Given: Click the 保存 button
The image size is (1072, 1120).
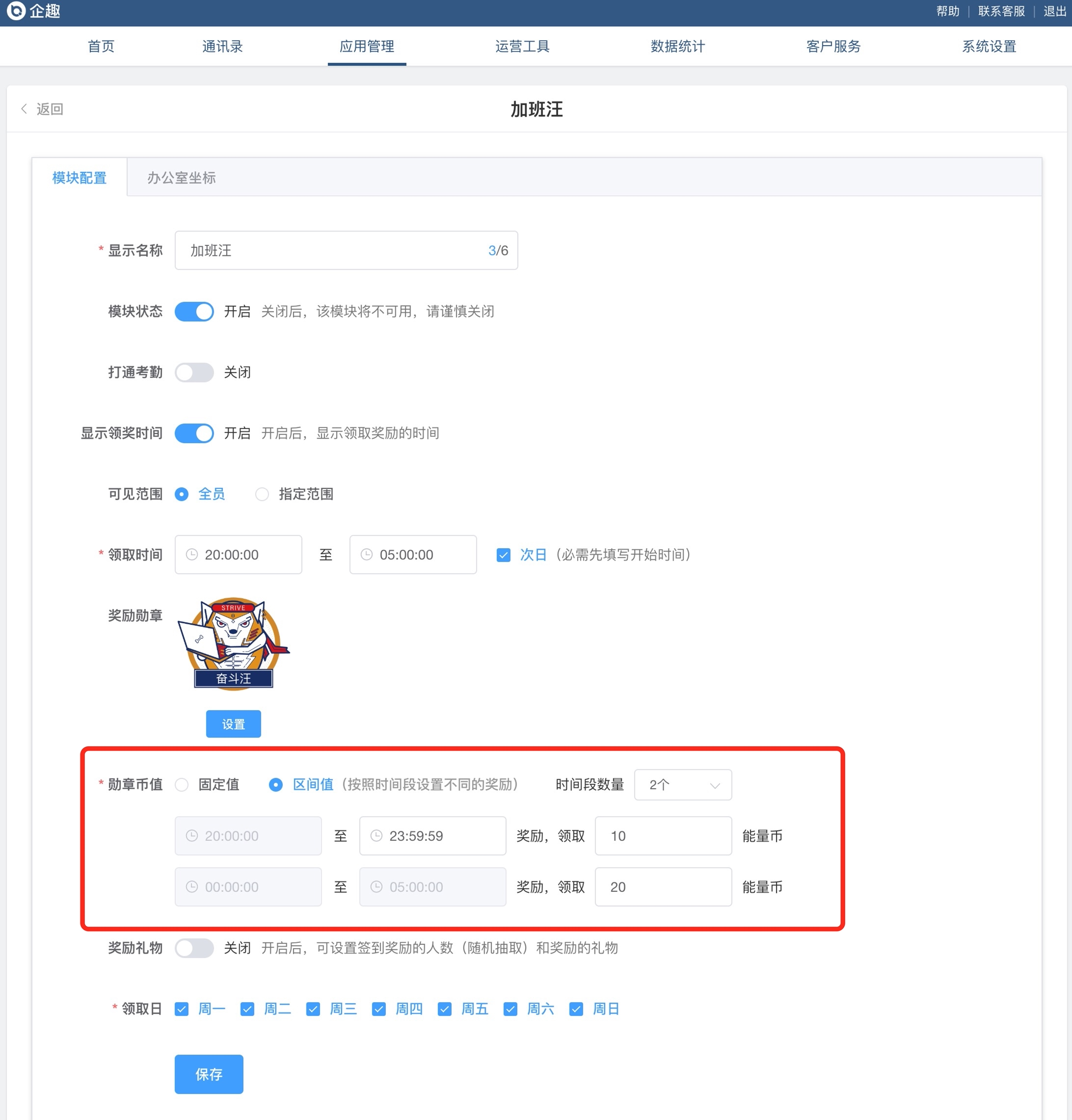Looking at the screenshot, I should click(x=209, y=1074).
